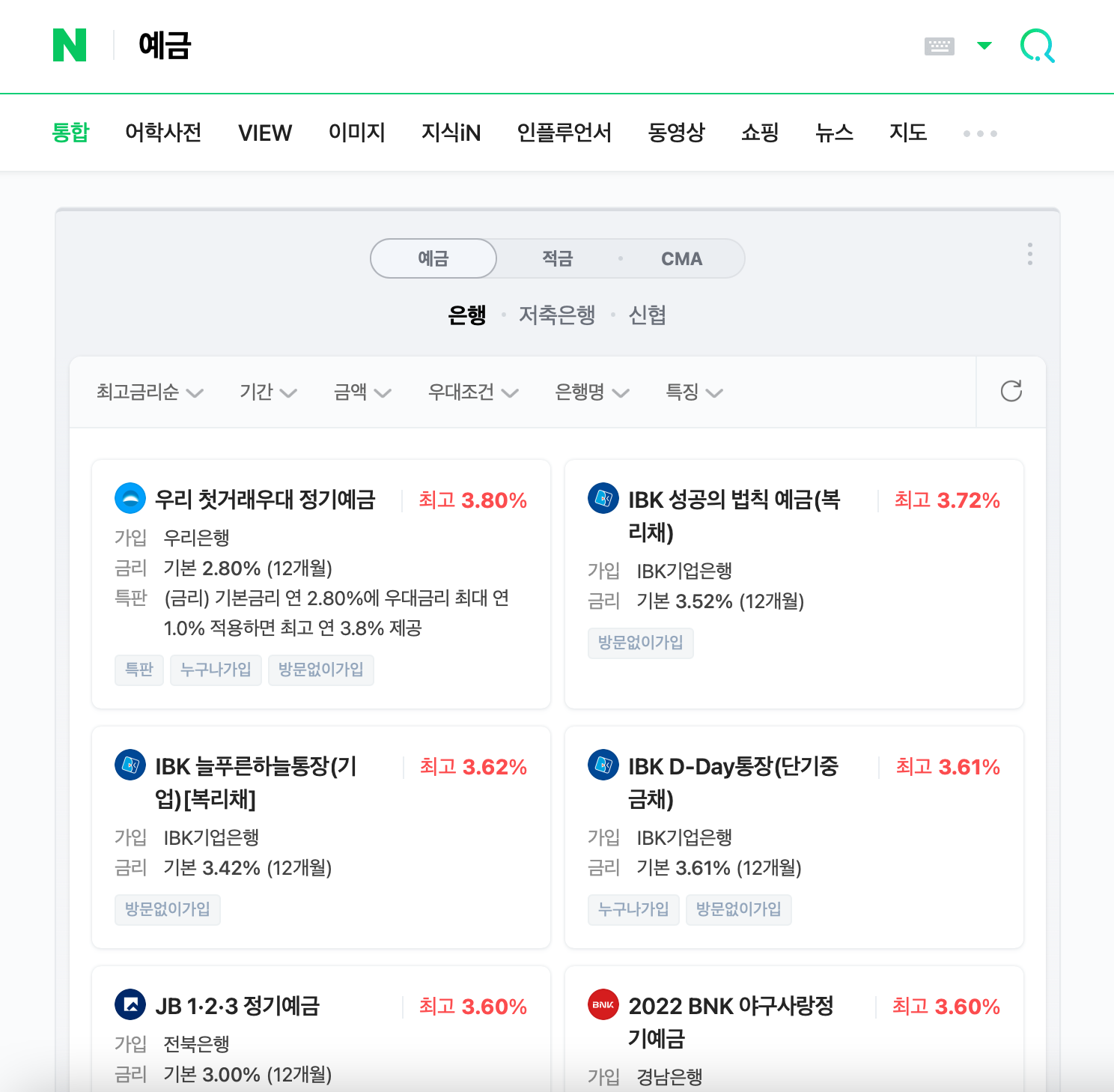Select the 예금 toggle option

[433, 258]
